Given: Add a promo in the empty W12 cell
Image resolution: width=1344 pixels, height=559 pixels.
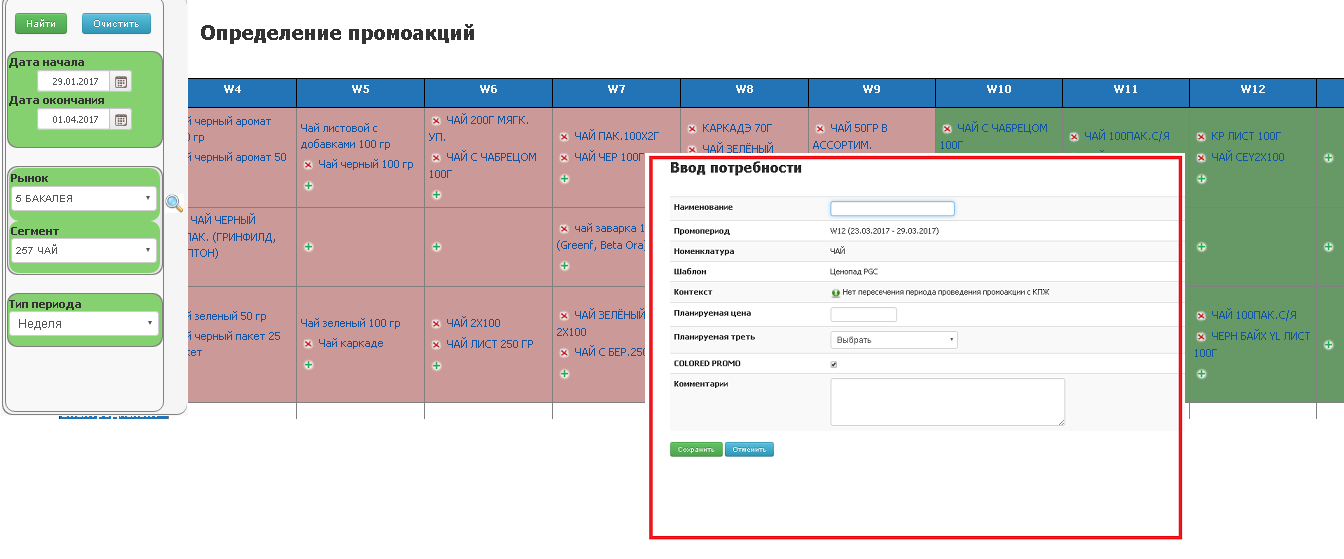Looking at the screenshot, I should [x=1201, y=246].
